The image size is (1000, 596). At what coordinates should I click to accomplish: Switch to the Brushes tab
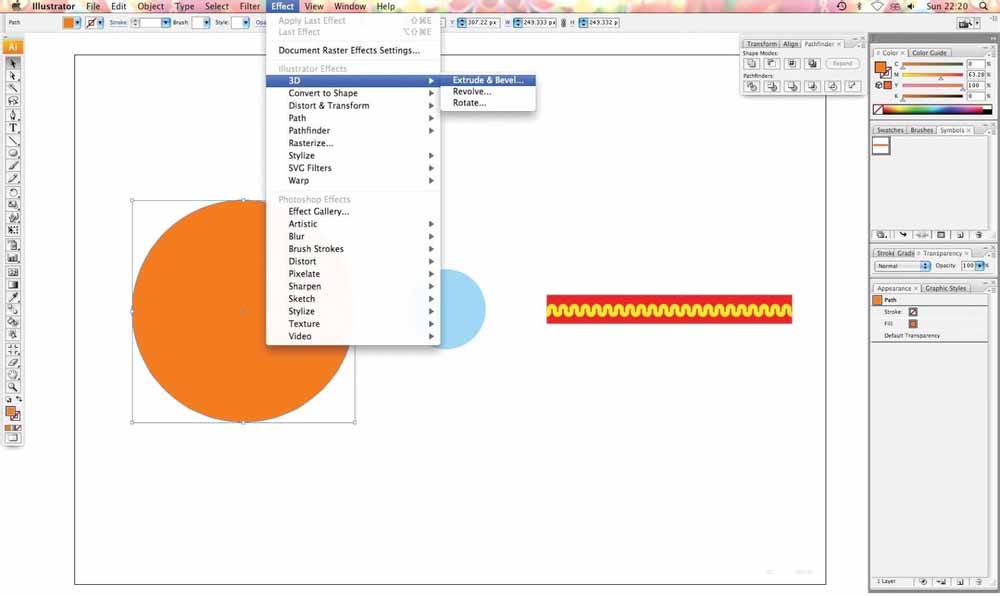click(x=922, y=130)
